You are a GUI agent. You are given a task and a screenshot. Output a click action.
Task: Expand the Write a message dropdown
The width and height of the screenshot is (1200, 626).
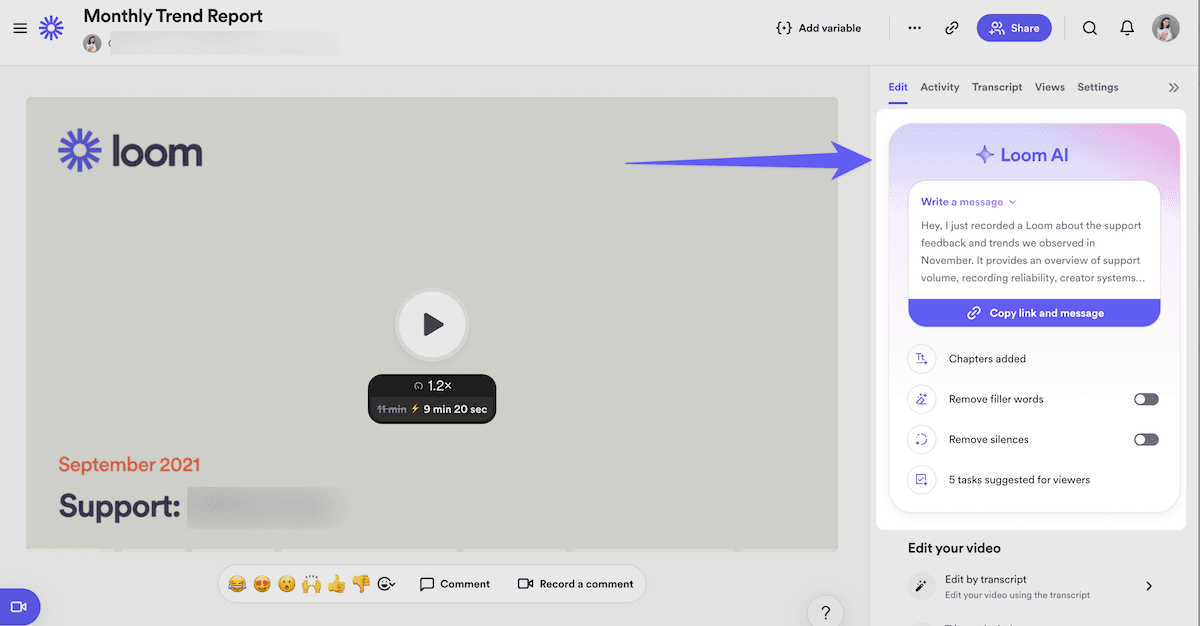[x=968, y=202]
